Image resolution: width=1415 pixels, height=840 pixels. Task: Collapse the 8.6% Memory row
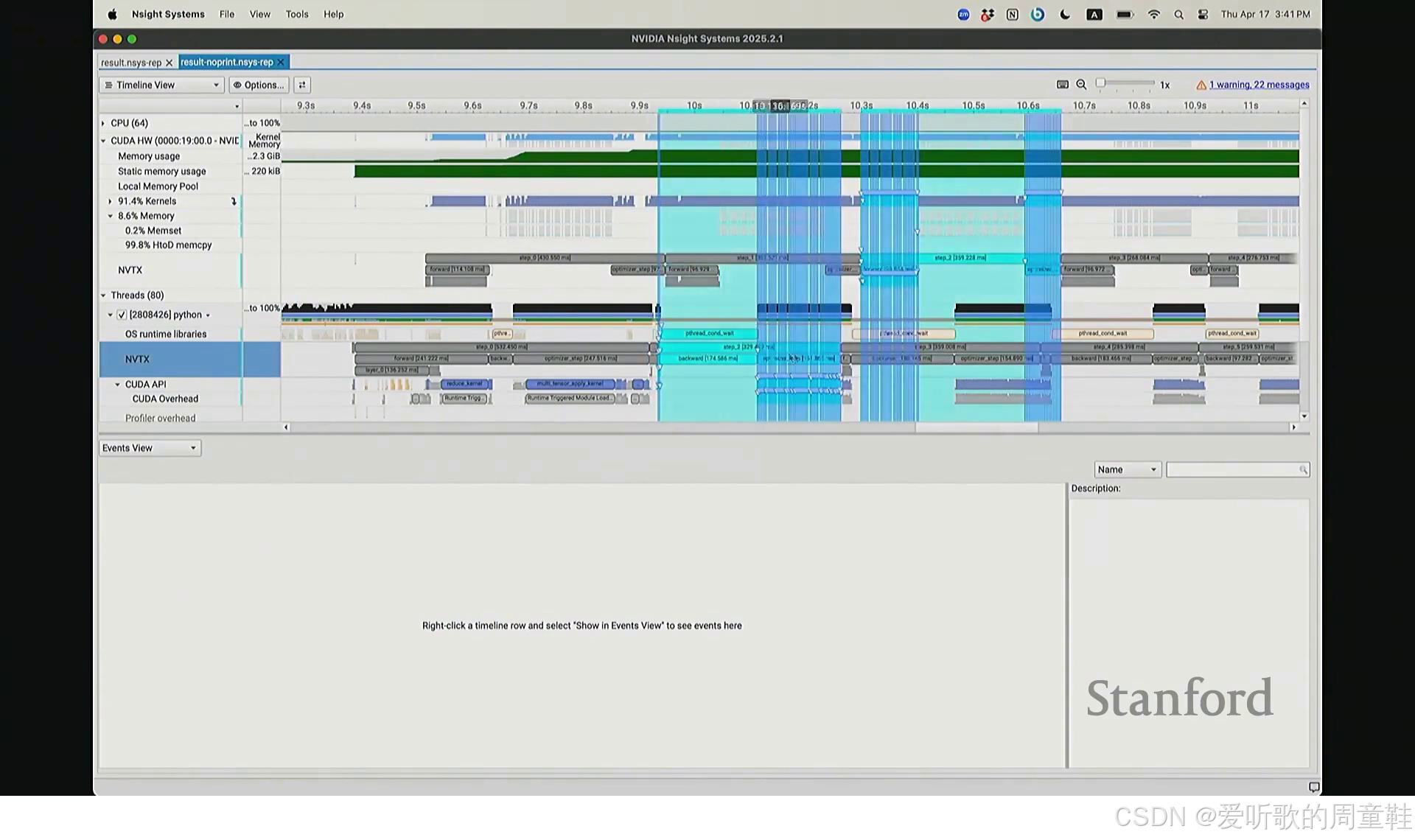(x=111, y=216)
